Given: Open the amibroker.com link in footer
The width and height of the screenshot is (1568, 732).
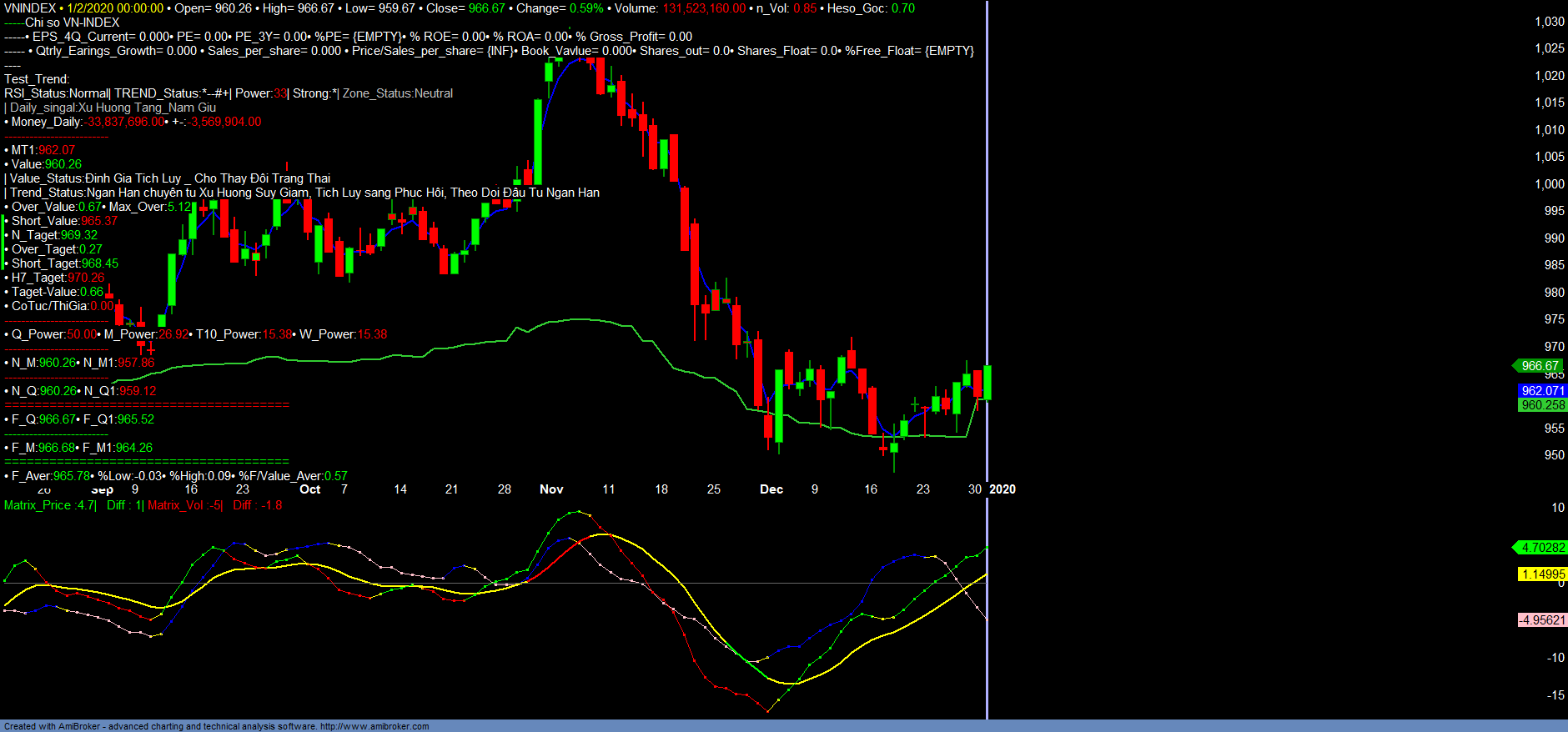Looking at the screenshot, I should click(374, 726).
